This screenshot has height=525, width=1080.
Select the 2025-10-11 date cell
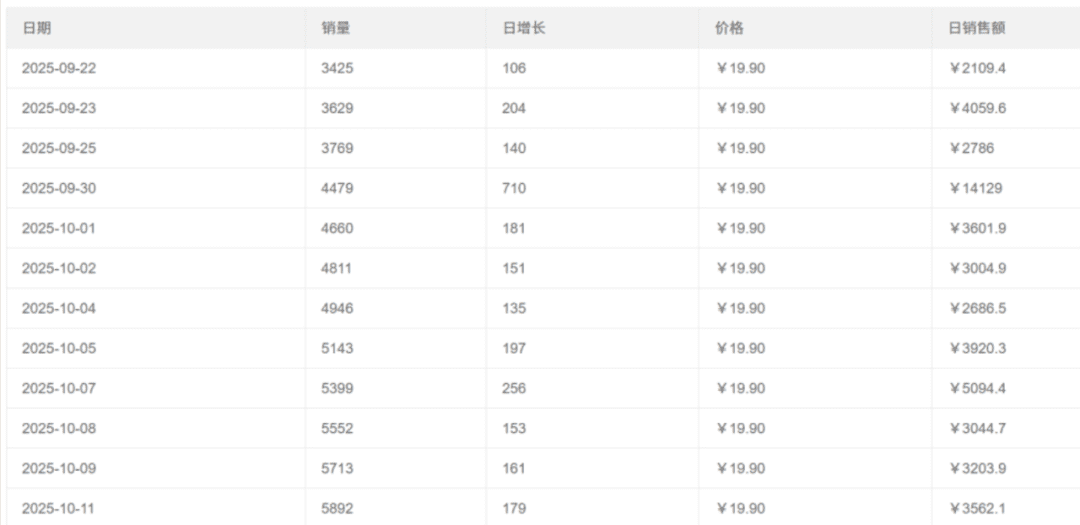tap(58, 508)
